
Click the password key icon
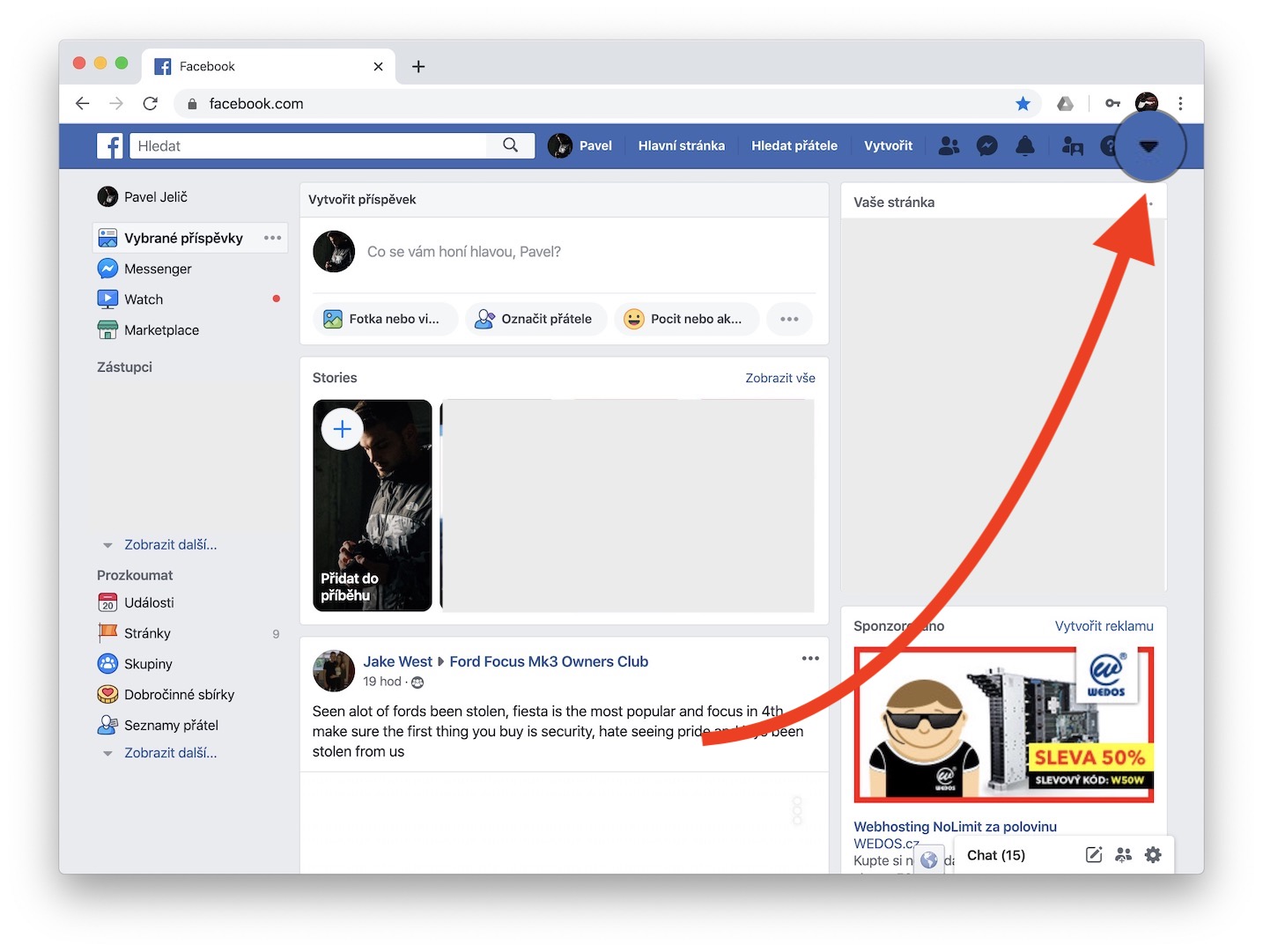pyautogui.click(x=1113, y=104)
